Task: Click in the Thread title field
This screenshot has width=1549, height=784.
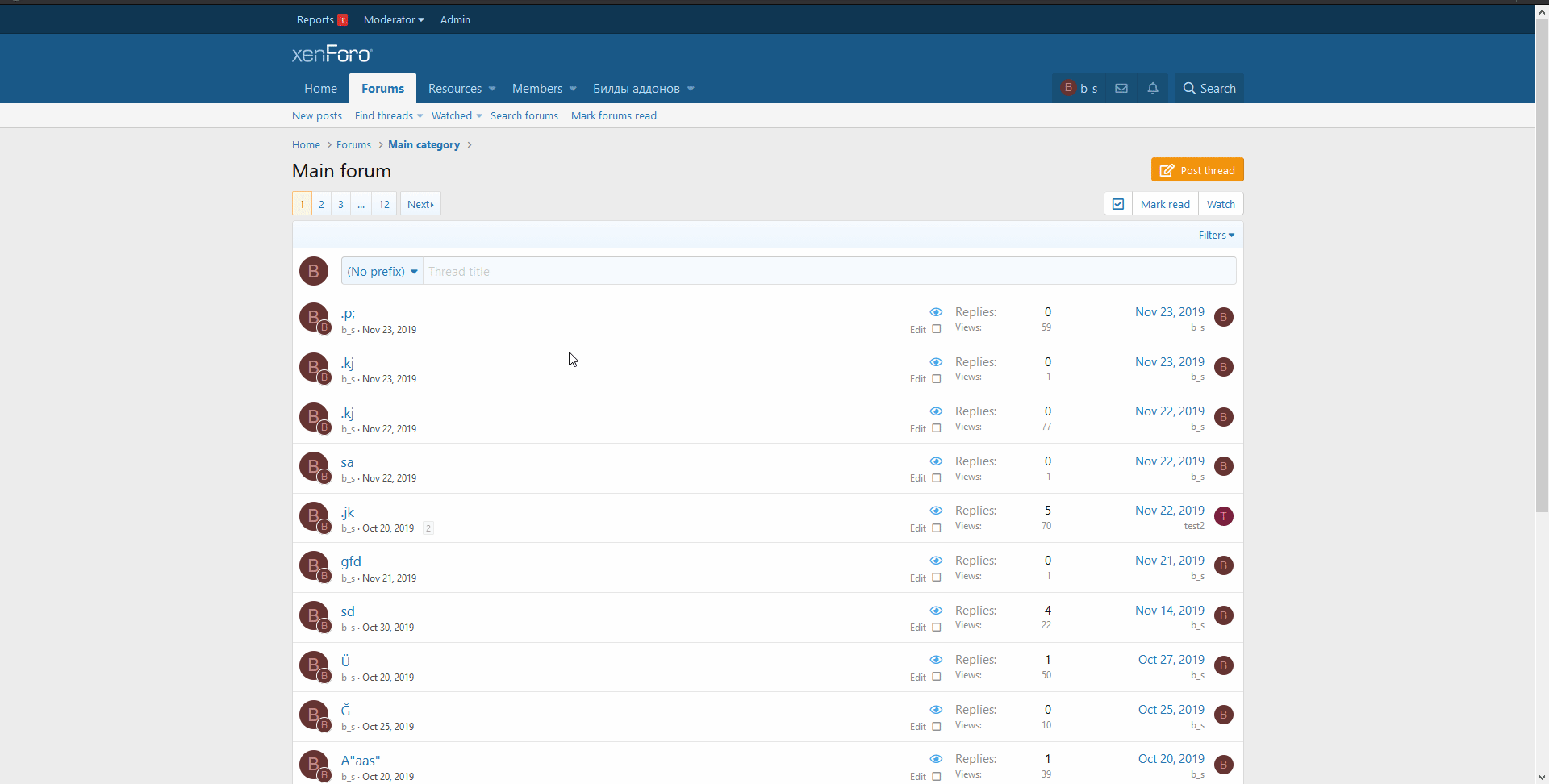Action: coord(829,272)
